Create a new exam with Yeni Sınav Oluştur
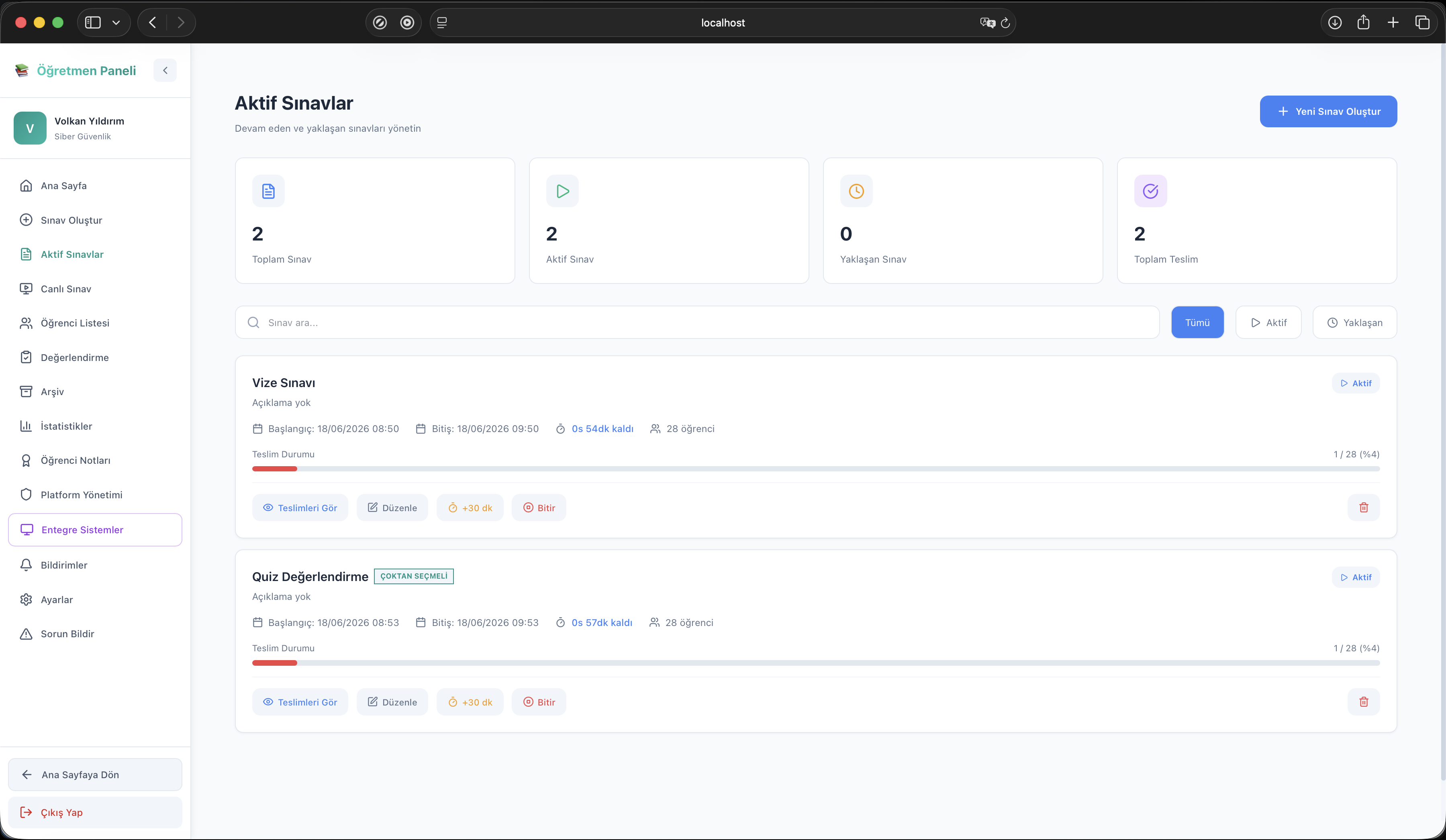The width and height of the screenshot is (1446, 840). (1328, 111)
